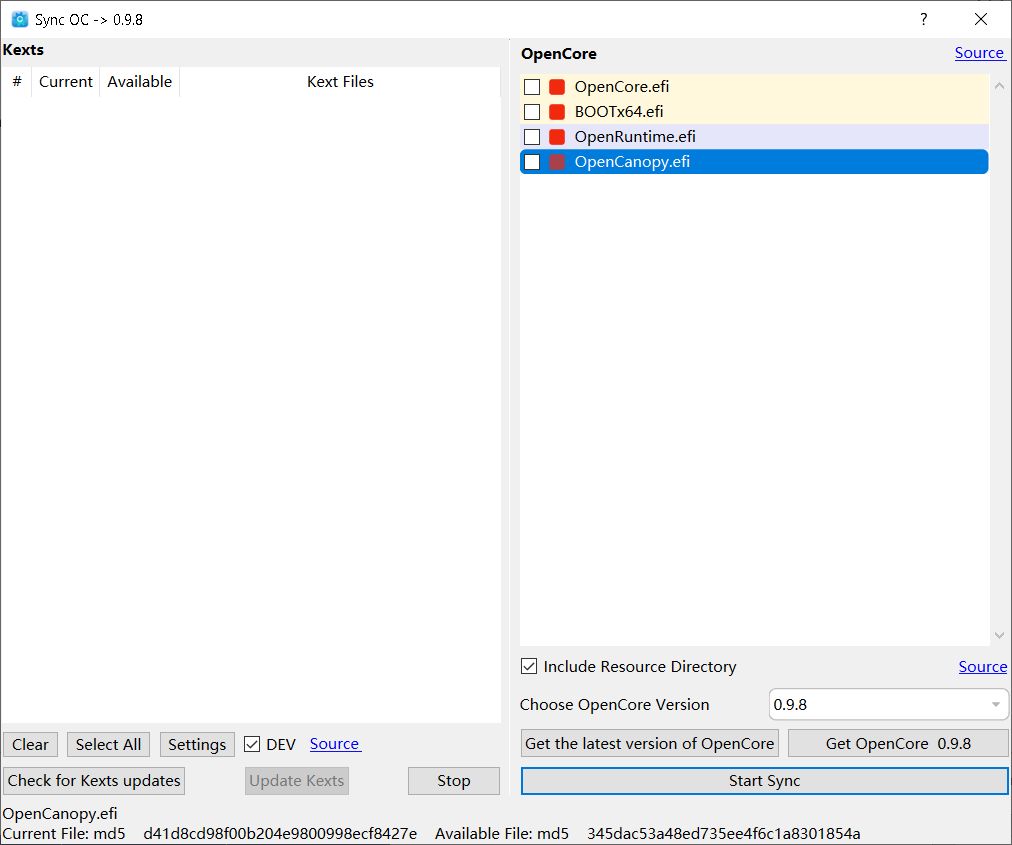Open the Source link in the OpenCore header
Viewport: 1012px width, 845px height.
(980, 53)
